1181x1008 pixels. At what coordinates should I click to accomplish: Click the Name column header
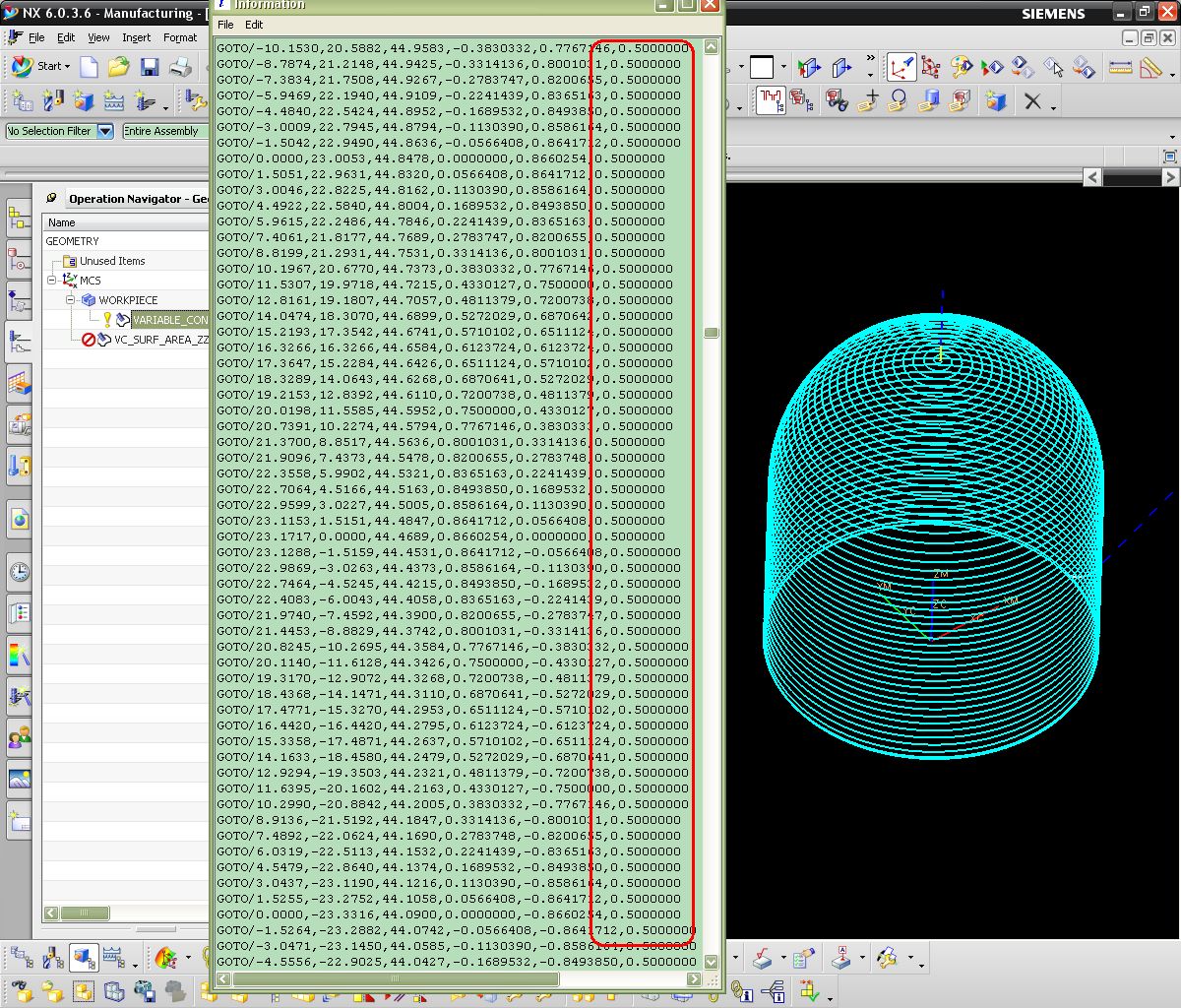62,222
